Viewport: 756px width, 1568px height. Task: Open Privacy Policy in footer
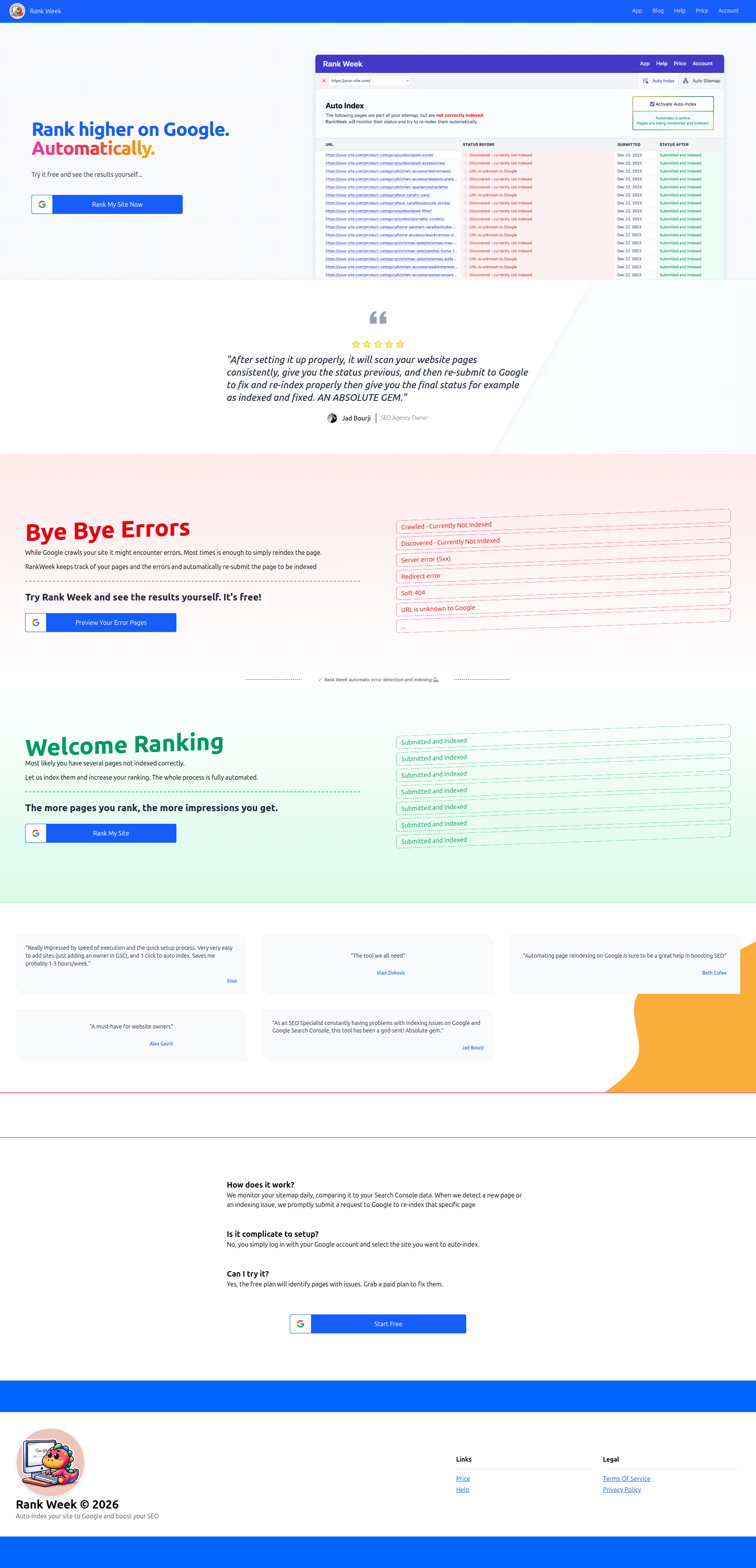tap(621, 1490)
